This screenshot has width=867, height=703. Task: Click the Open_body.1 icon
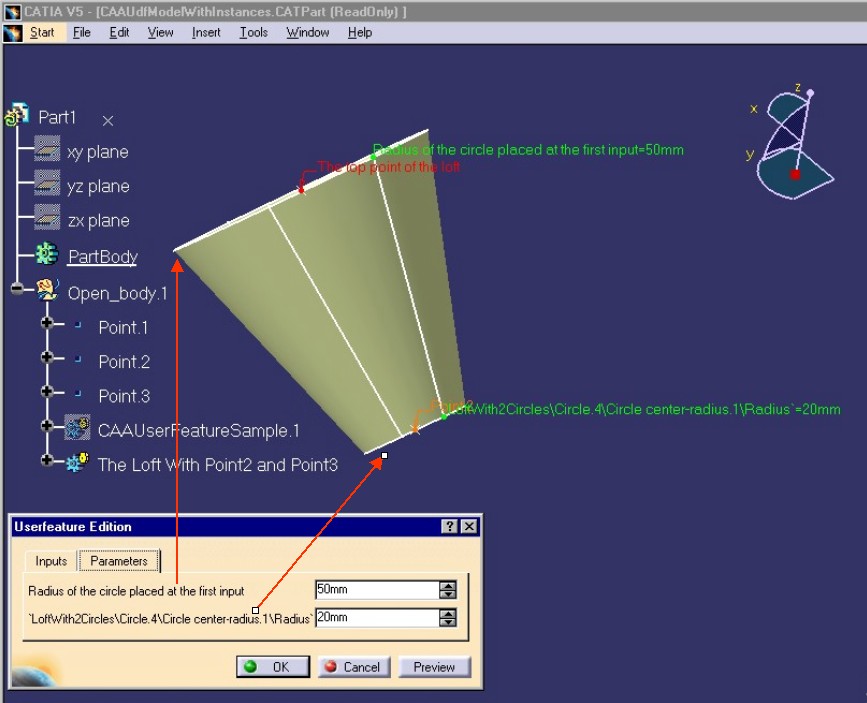(x=48, y=289)
